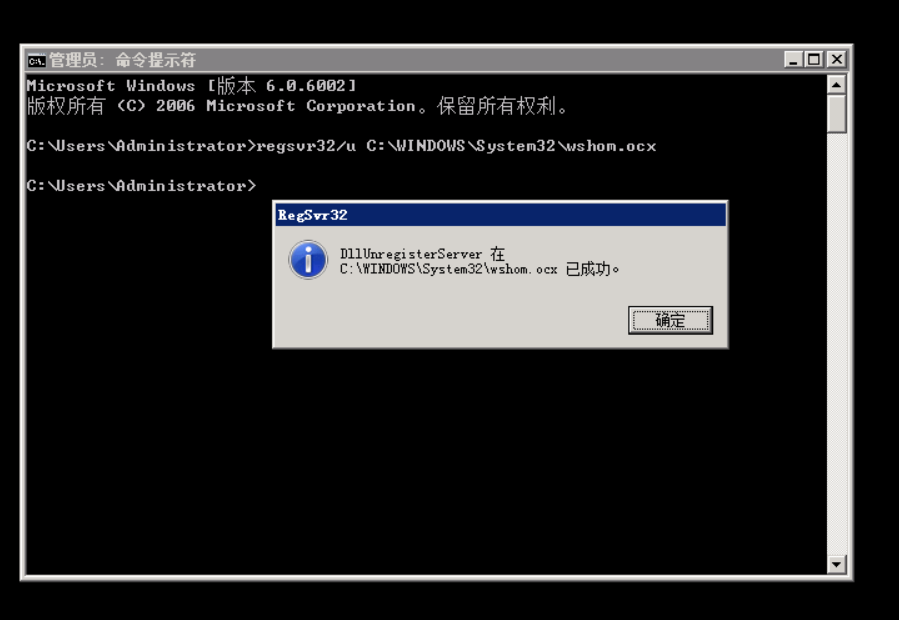The height and width of the screenshot is (620, 899).
Task: Minimize the command prompt window
Action: click(x=793, y=59)
